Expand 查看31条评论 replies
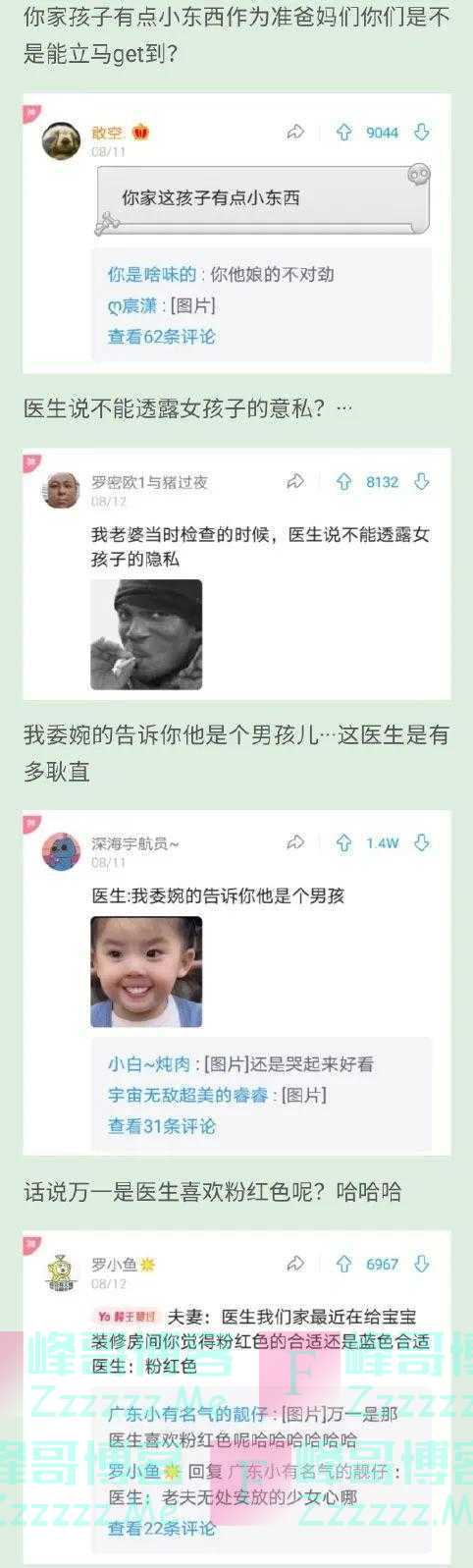Screen dimensions: 473x1568 pos(161,1126)
